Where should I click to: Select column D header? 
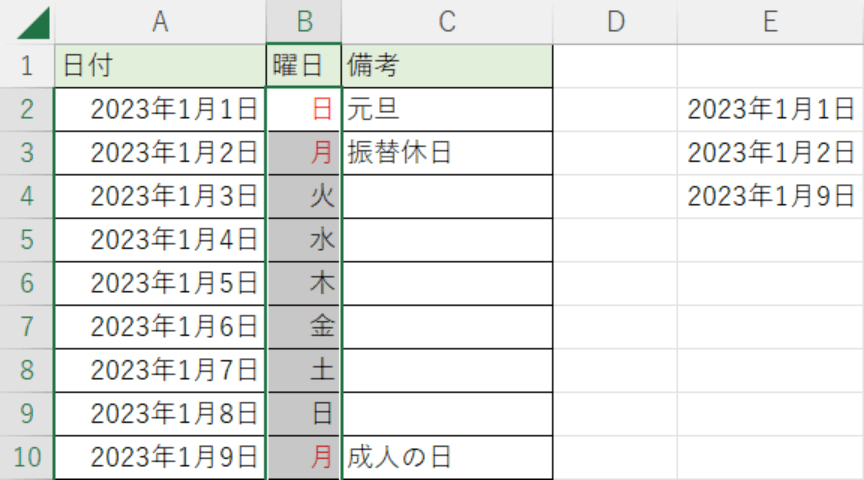[615, 22]
